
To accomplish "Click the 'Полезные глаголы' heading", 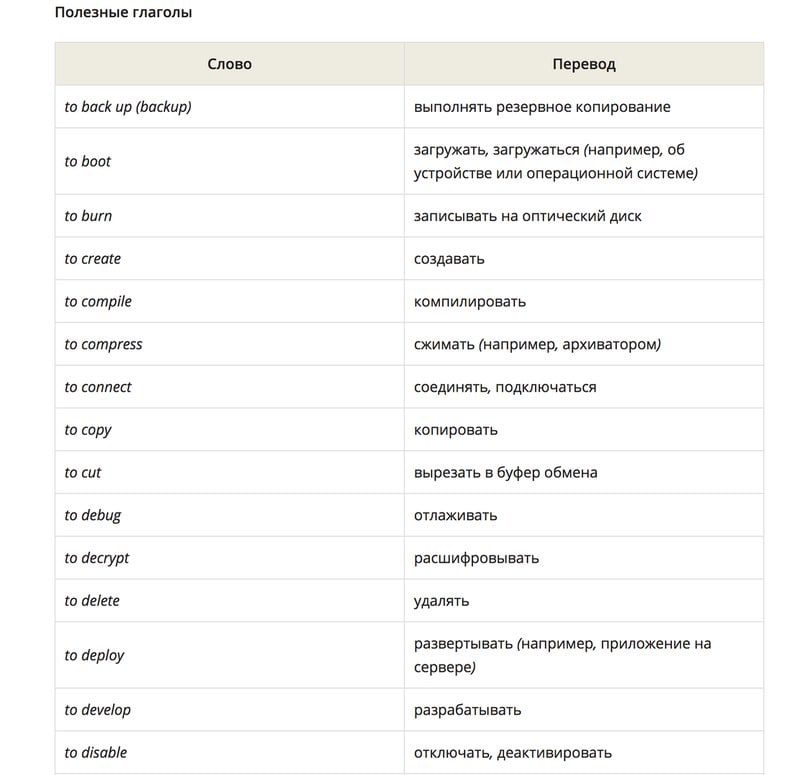I will click(124, 12).
